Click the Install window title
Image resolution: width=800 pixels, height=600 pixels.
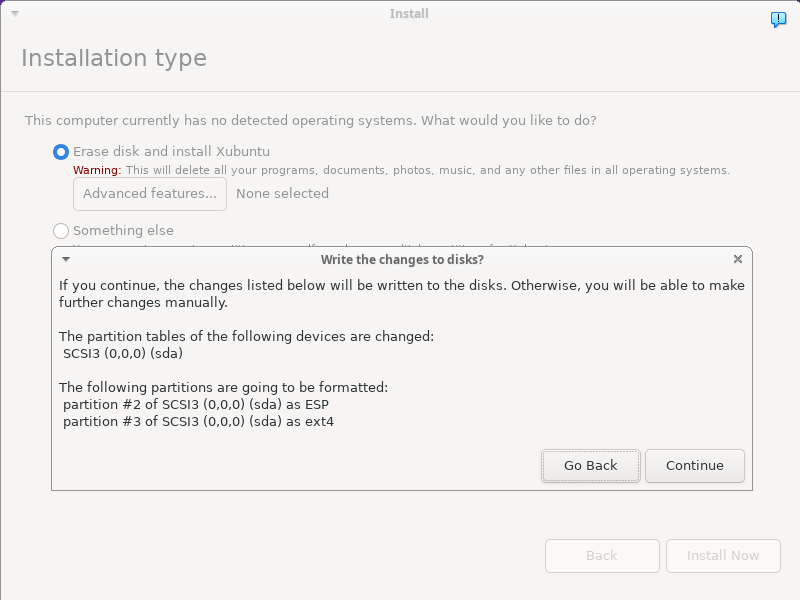pyautogui.click(x=409, y=14)
